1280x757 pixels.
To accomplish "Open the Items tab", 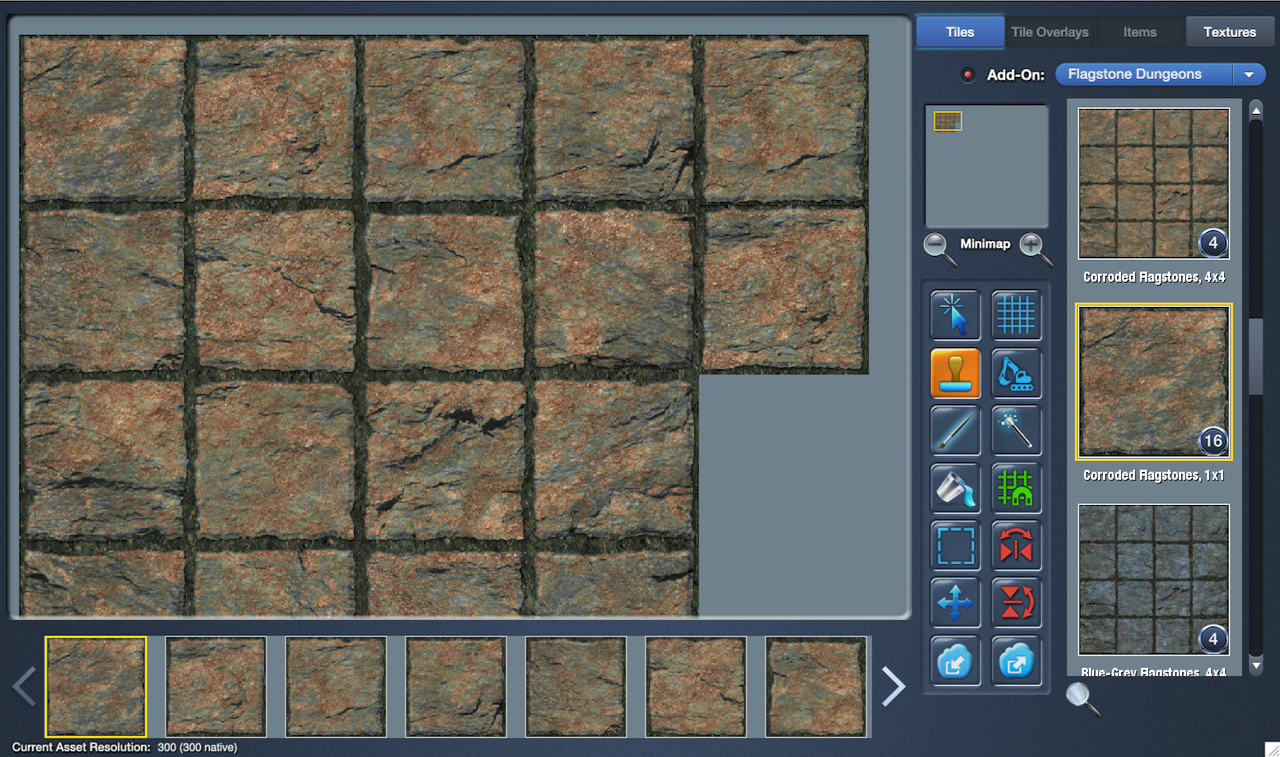I will pos(1139,32).
